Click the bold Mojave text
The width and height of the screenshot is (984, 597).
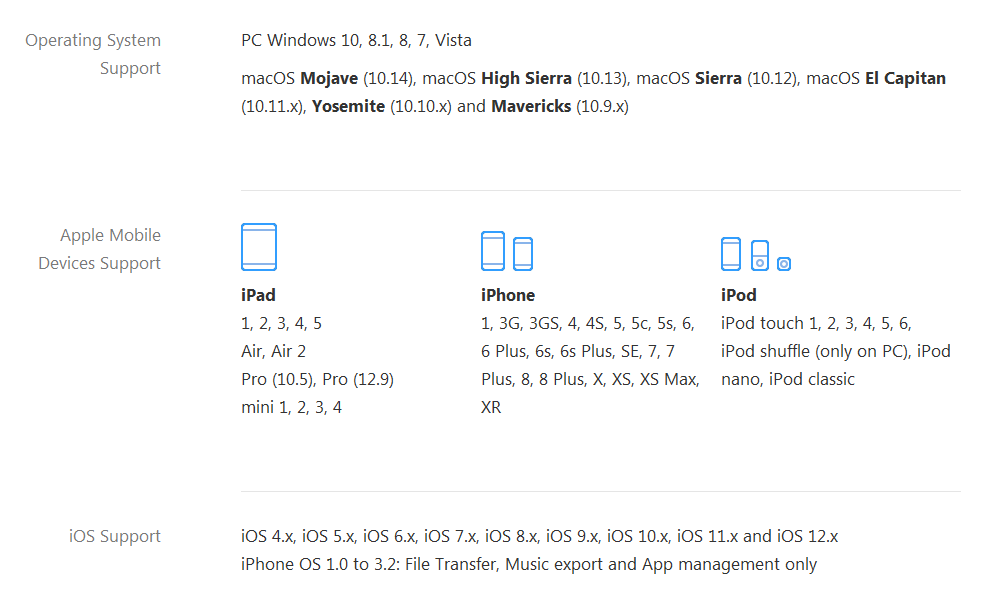329,78
